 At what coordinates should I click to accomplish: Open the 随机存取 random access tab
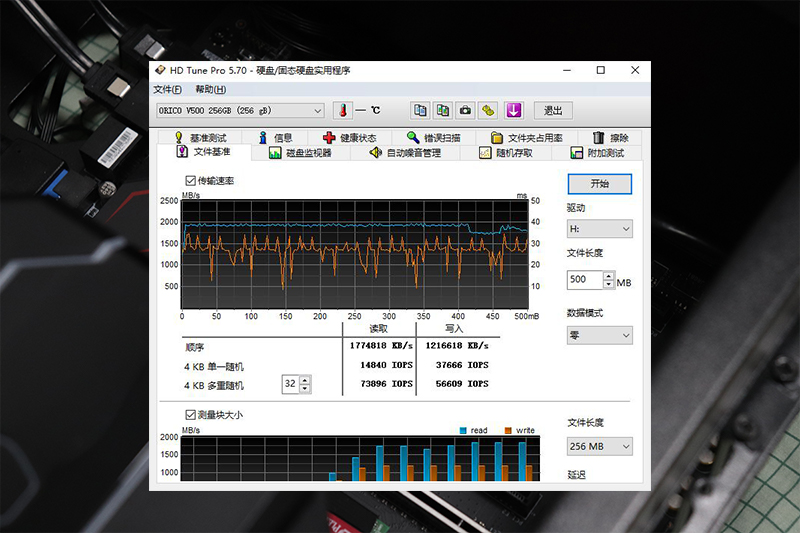pos(506,153)
